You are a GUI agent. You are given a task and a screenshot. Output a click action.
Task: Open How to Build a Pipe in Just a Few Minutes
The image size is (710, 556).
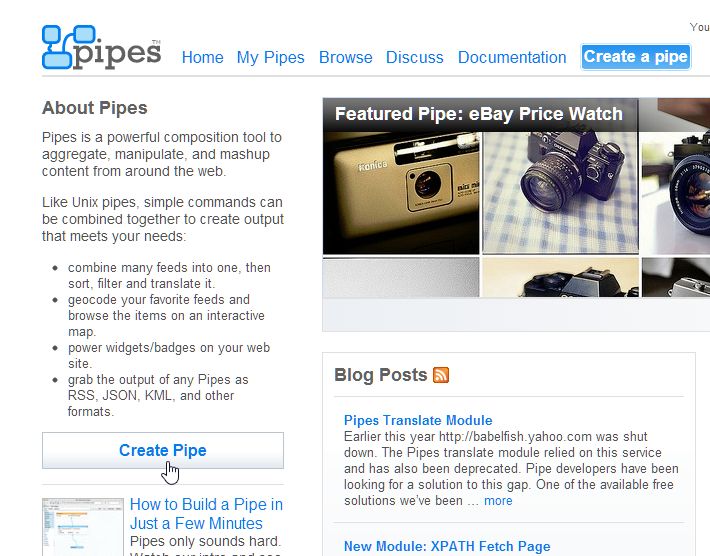coord(206,514)
